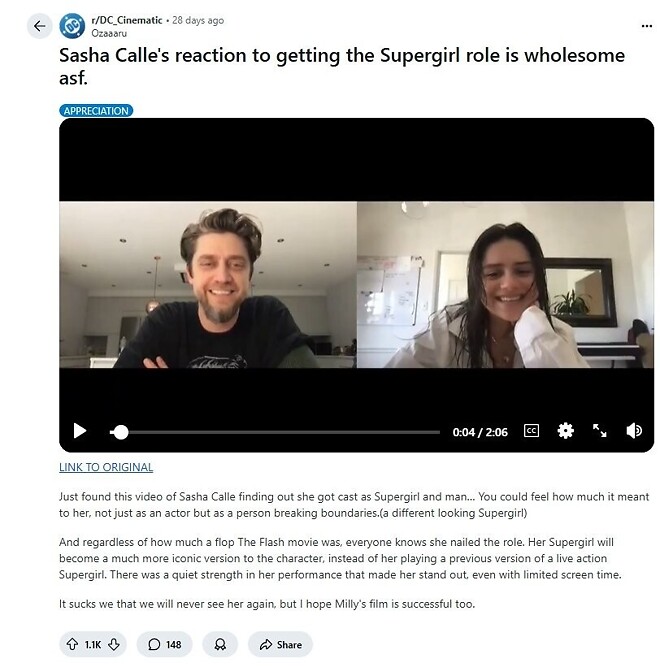Open the LINK TO ORIGINAL hyperlink
This screenshot has height=667, width=660.
coord(106,467)
